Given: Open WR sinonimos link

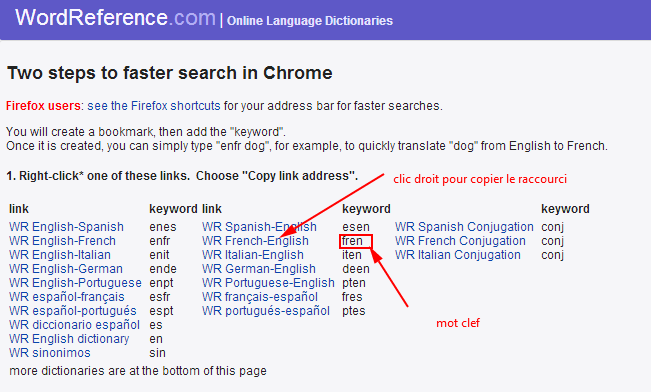Looking at the screenshot, I should (50, 353).
